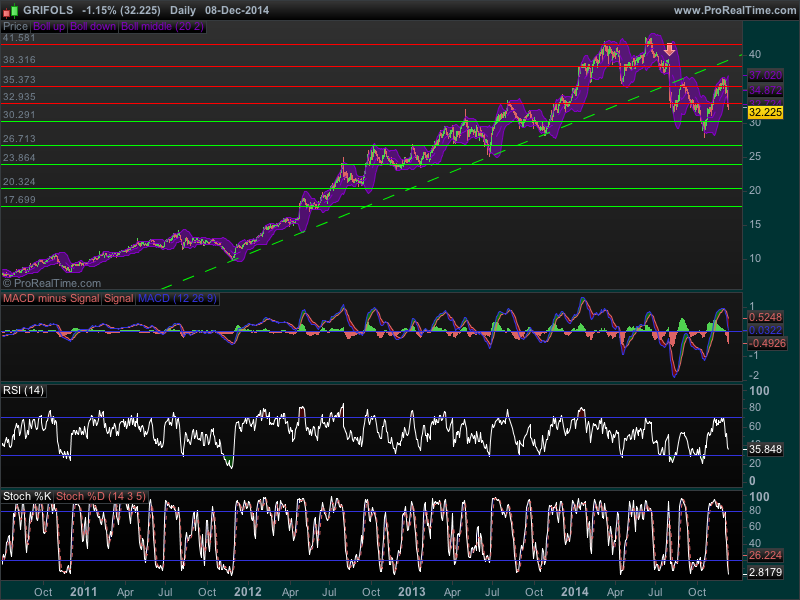Screen dimensions: 800x600
Task: Open the Boll middle (20 2) label
Action: (x=163, y=27)
